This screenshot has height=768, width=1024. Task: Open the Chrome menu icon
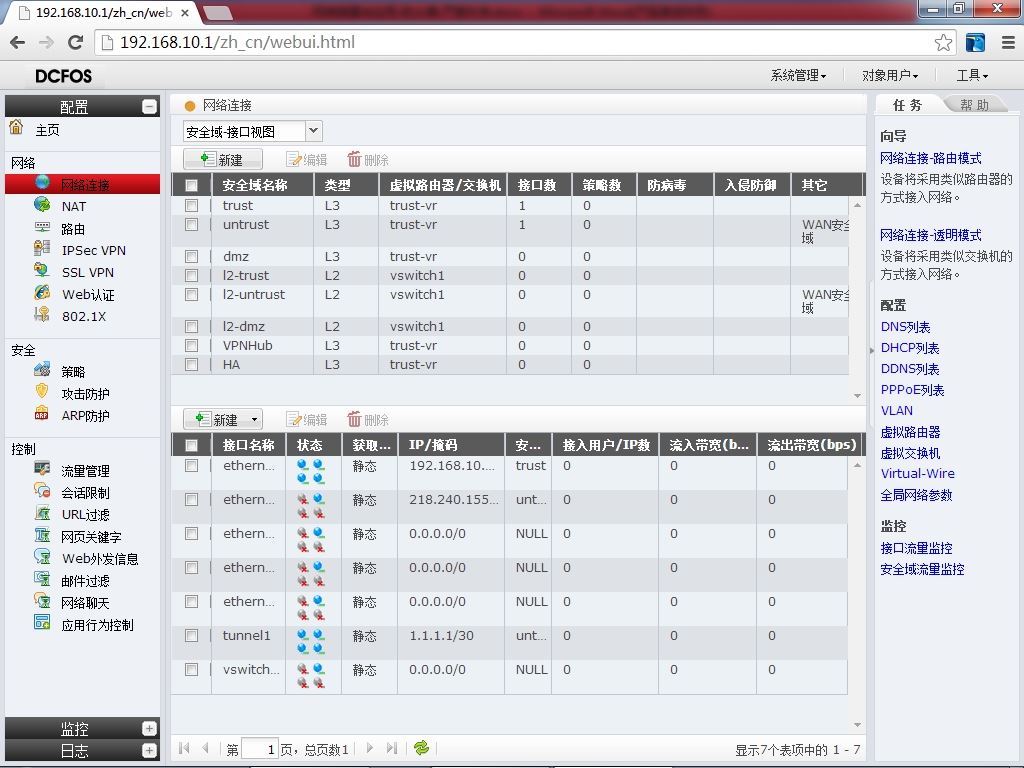1008,42
